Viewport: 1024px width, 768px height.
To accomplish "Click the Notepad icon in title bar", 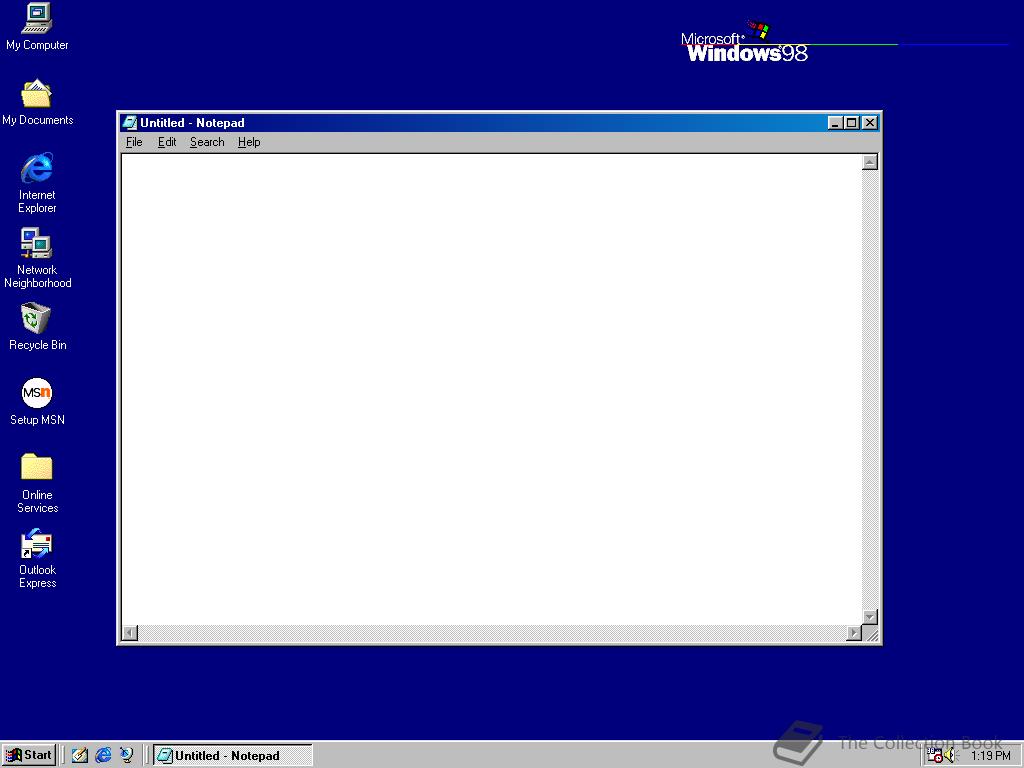I will point(130,123).
